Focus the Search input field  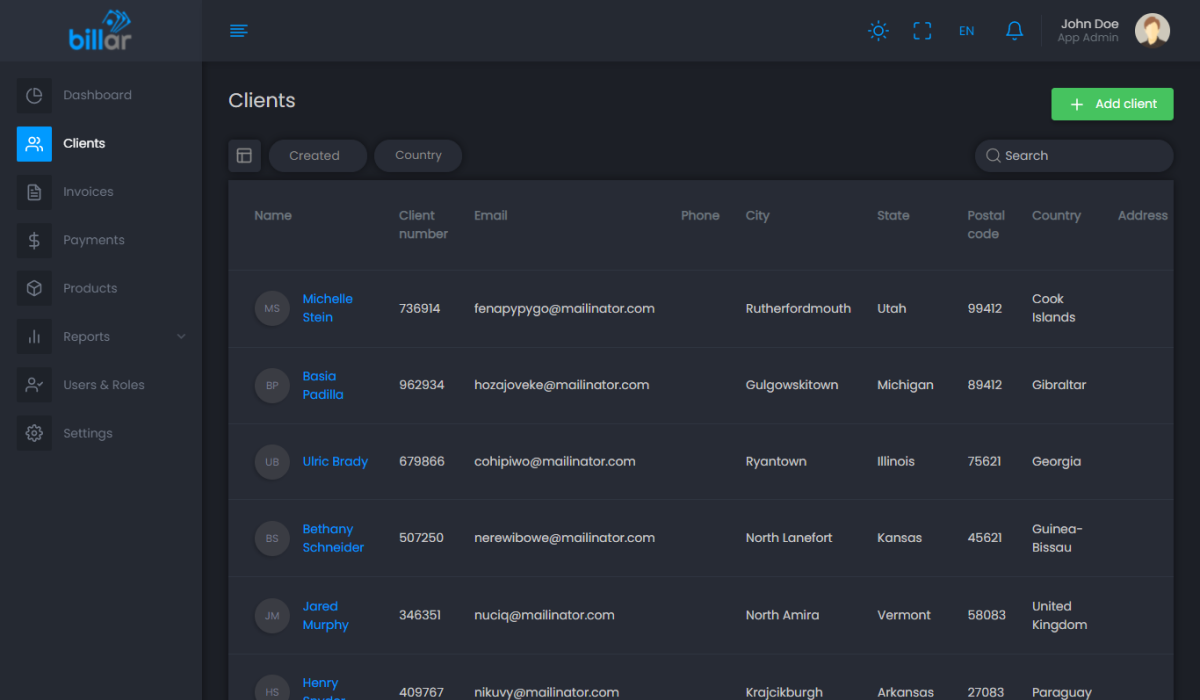click(1074, 156)
